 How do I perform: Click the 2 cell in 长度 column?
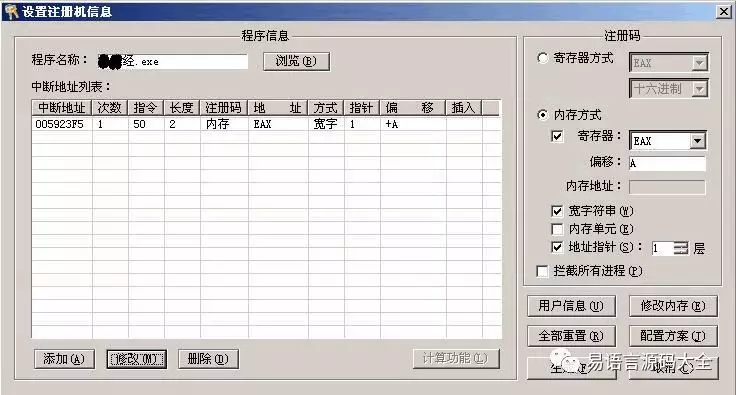coord(182,124)
